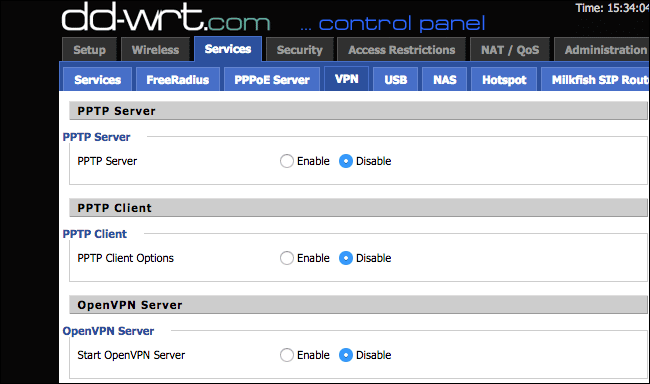Open the Setup tab
The width and height of the screenshot is (650, 384).
90,50
